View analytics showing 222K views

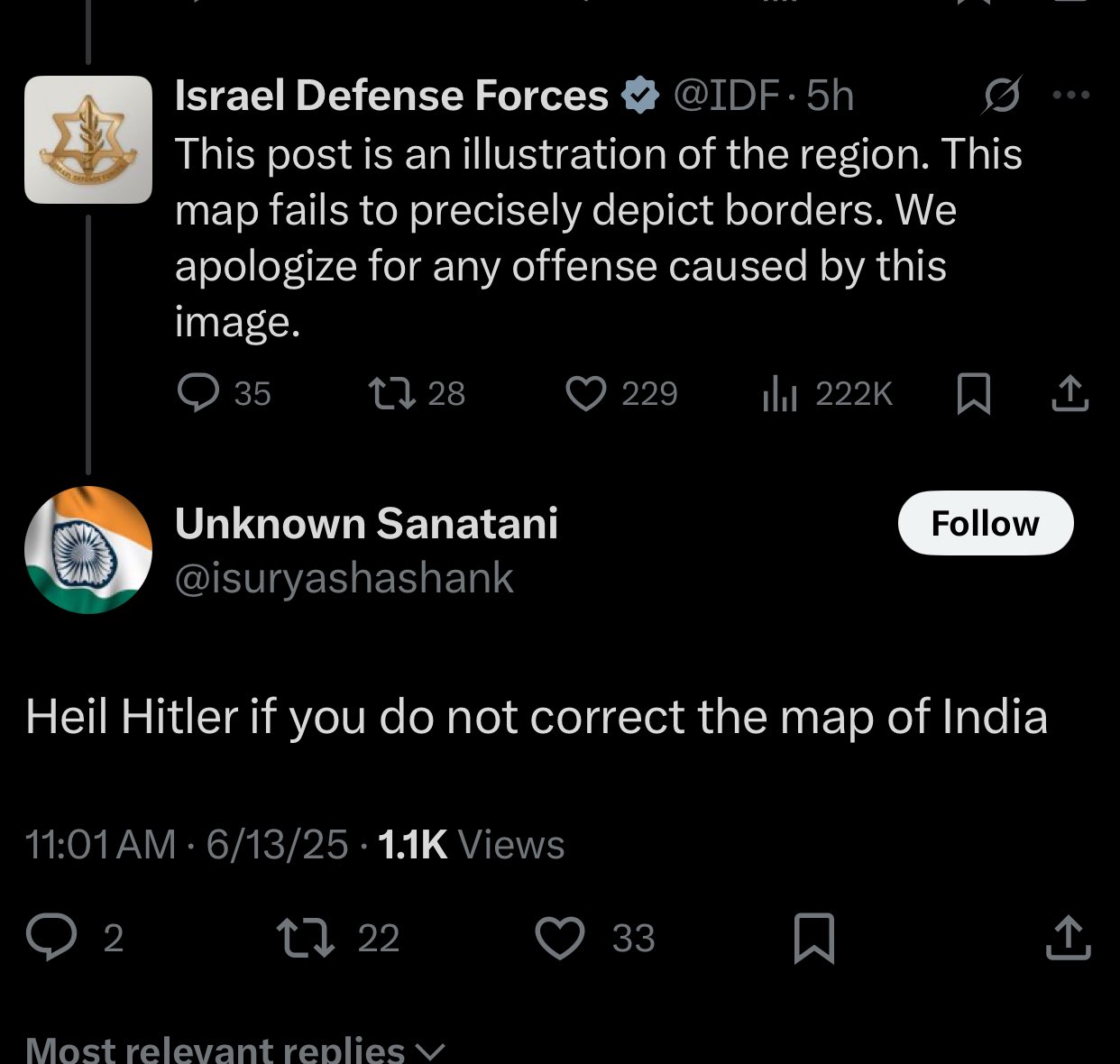point(828,394)
